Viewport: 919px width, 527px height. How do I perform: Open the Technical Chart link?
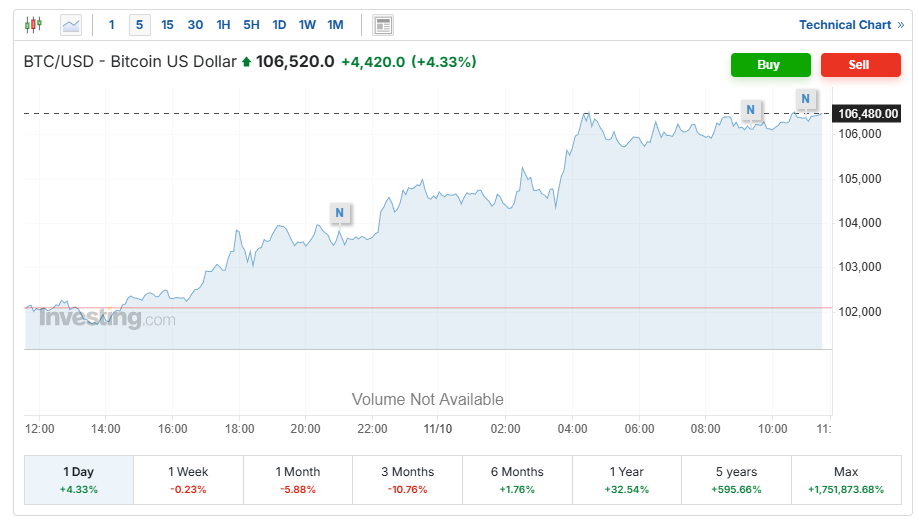click(x=844, y=25)
